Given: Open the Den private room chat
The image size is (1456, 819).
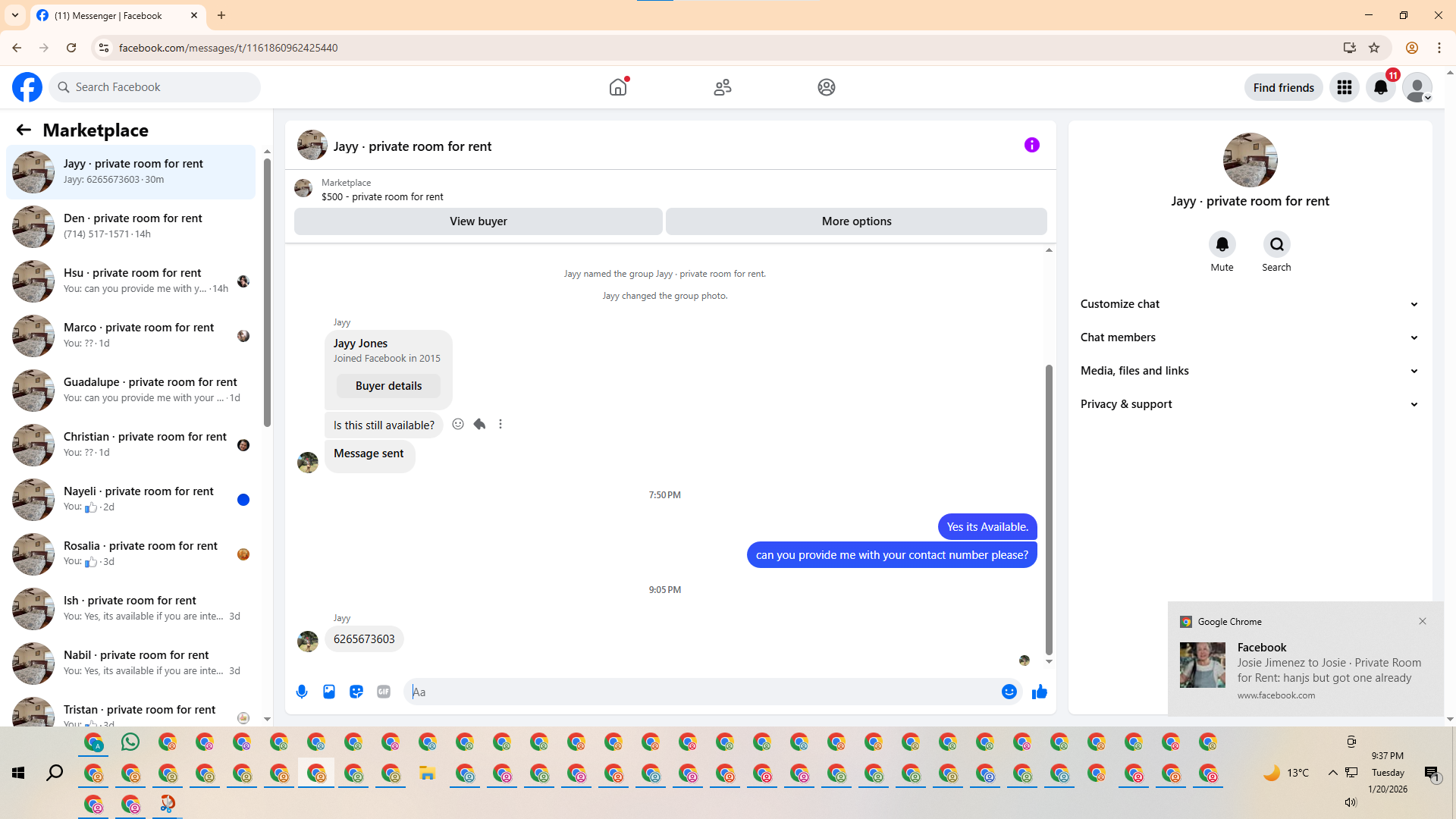Looking at the screenshot, I should click(x=131, y=227).
